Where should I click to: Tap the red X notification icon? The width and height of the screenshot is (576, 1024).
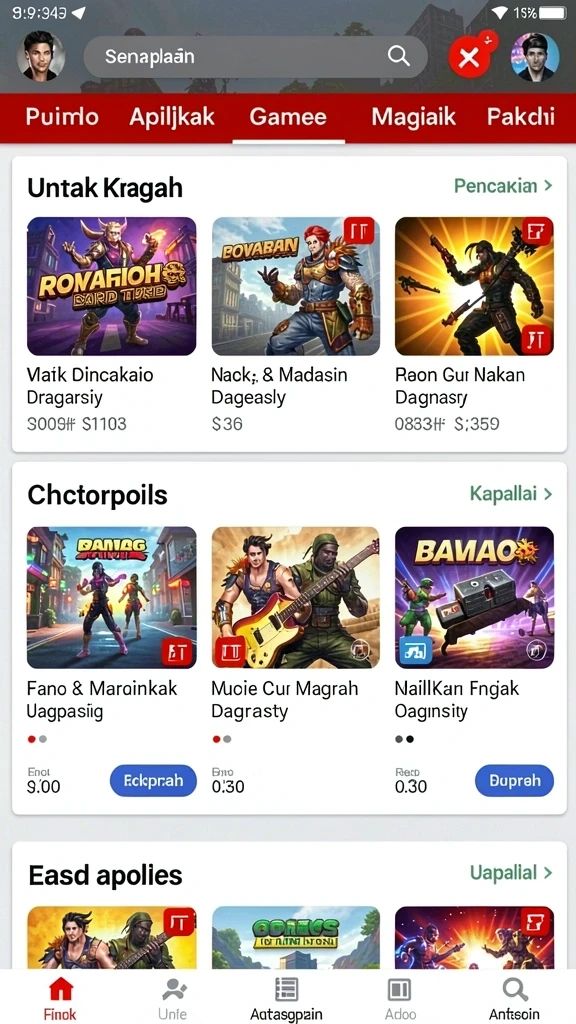(x=469, y=57)
